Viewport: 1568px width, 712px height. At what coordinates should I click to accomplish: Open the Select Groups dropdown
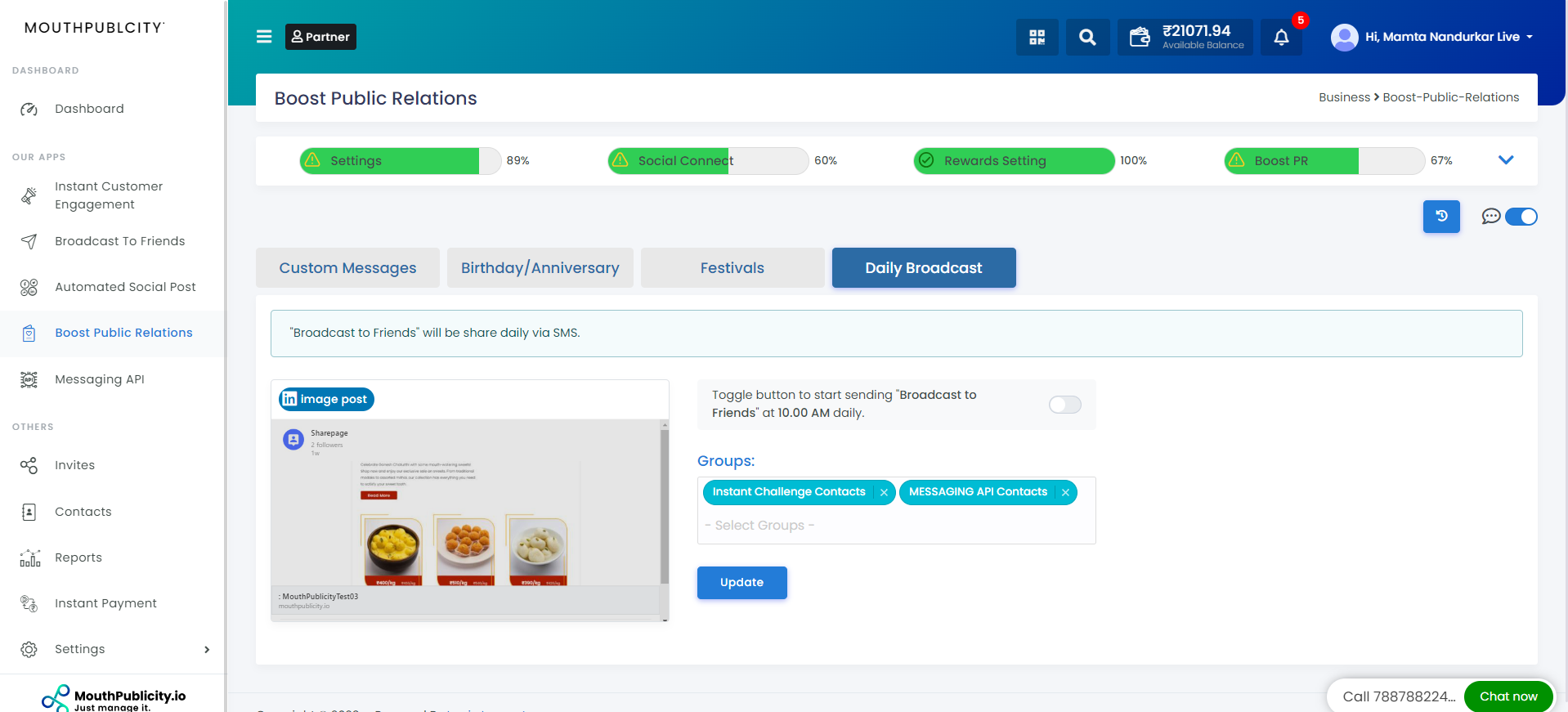[x=896, y=526]
